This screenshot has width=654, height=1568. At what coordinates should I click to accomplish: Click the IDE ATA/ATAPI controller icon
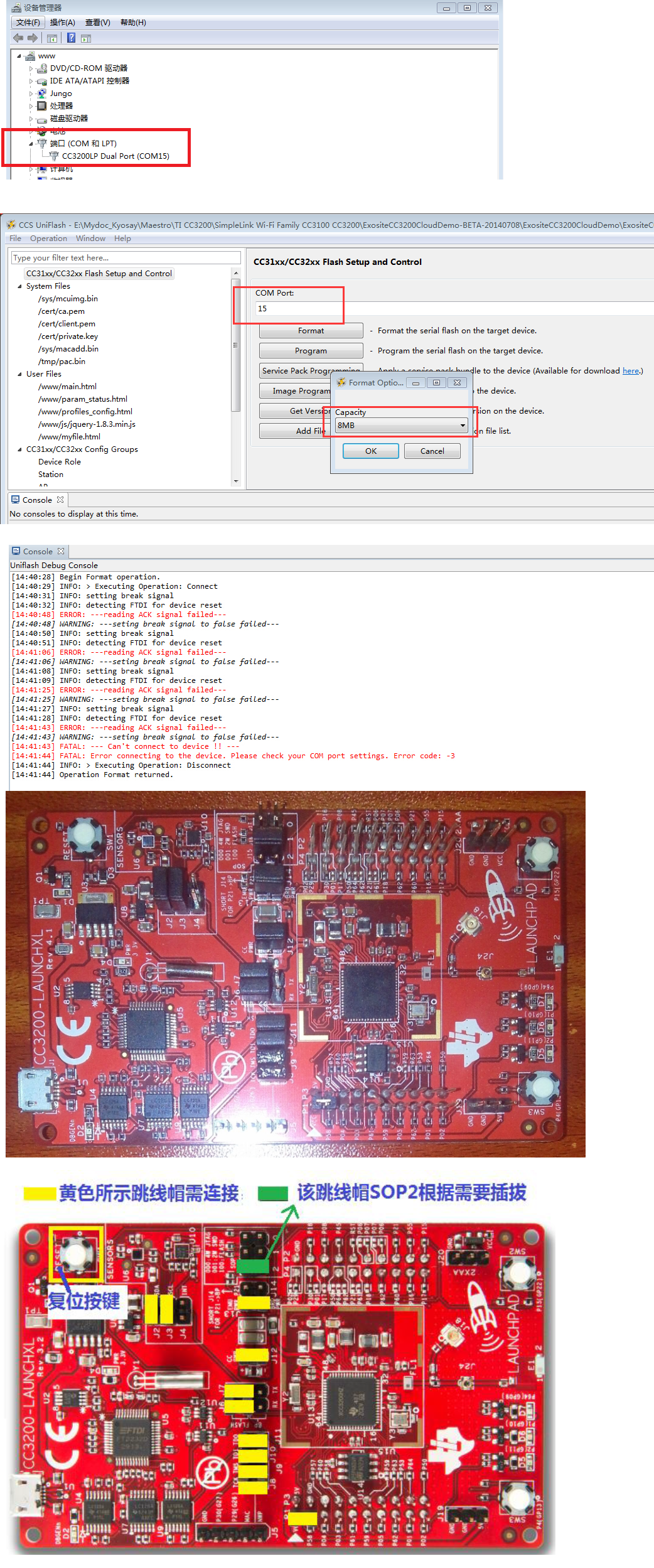42,81
